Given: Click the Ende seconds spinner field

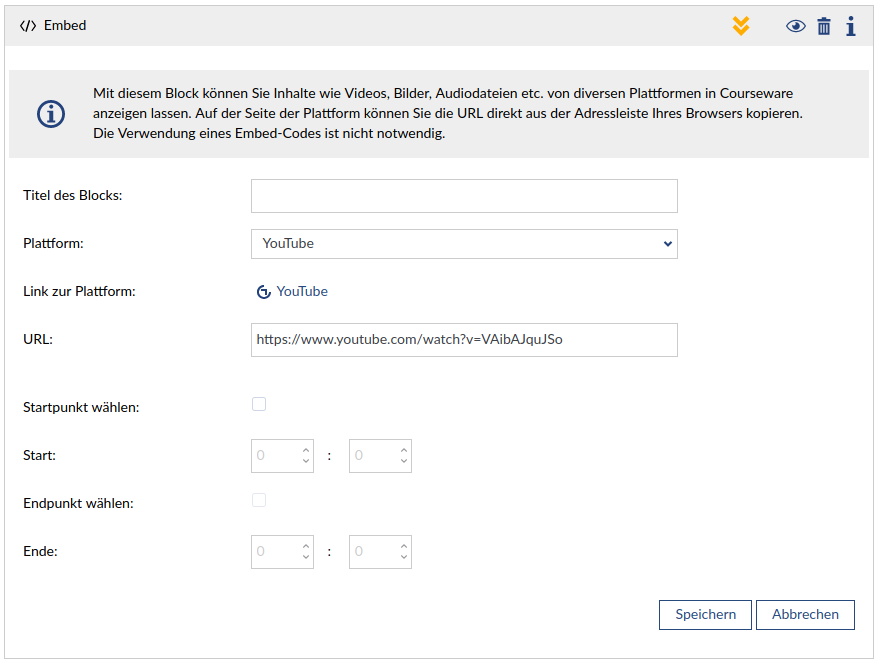Looking at the screenshot, I should (x=373, y=552).
